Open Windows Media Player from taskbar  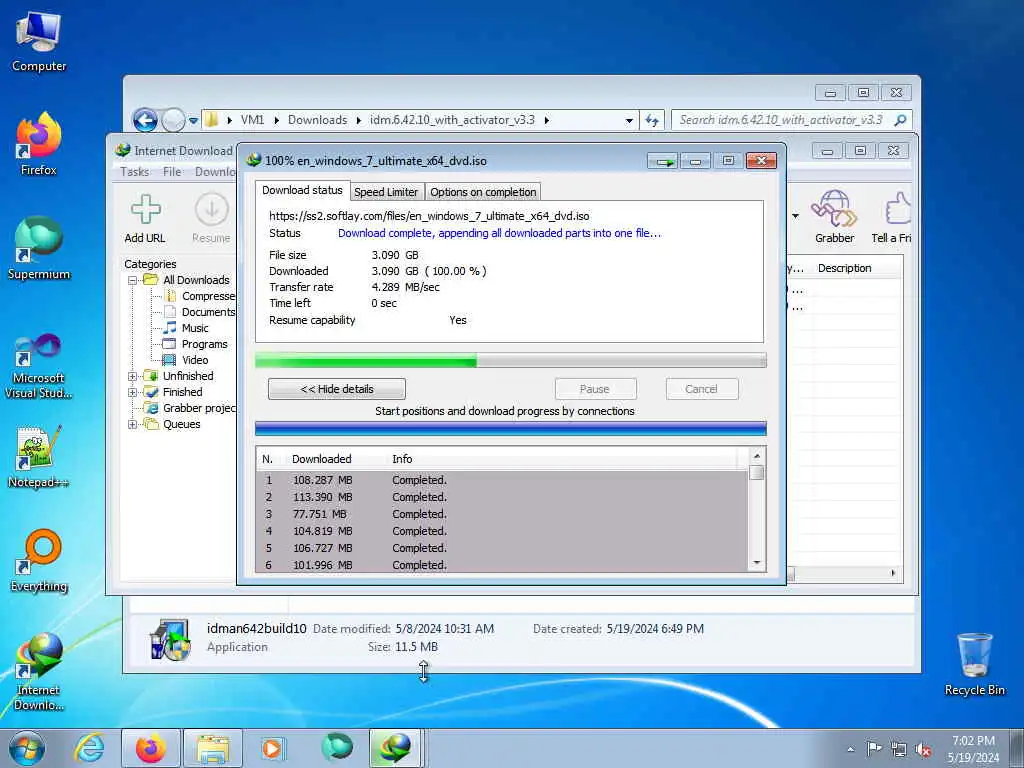pyautogui.click(x=272, y=748)
